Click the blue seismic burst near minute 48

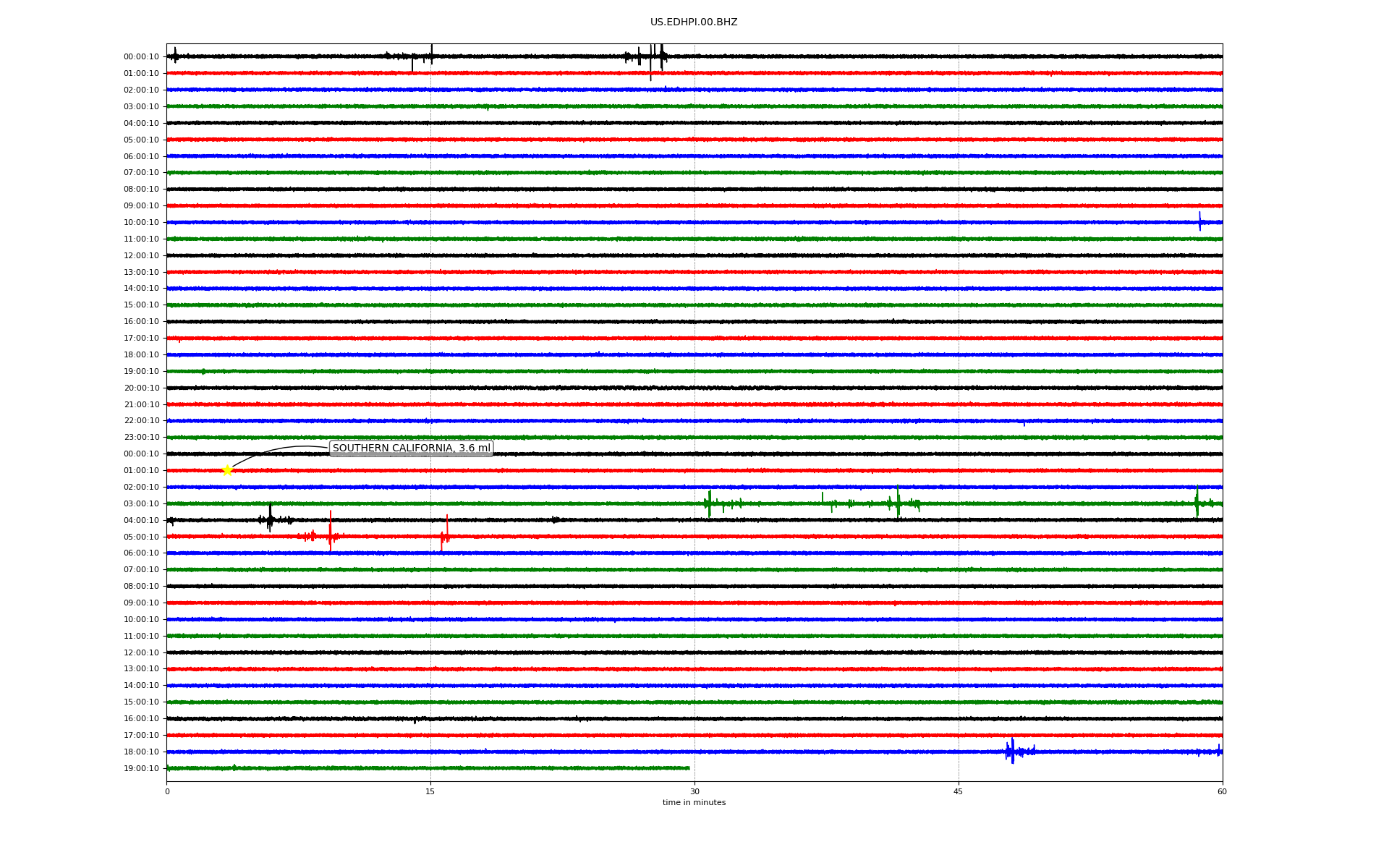click(1012, 752)
